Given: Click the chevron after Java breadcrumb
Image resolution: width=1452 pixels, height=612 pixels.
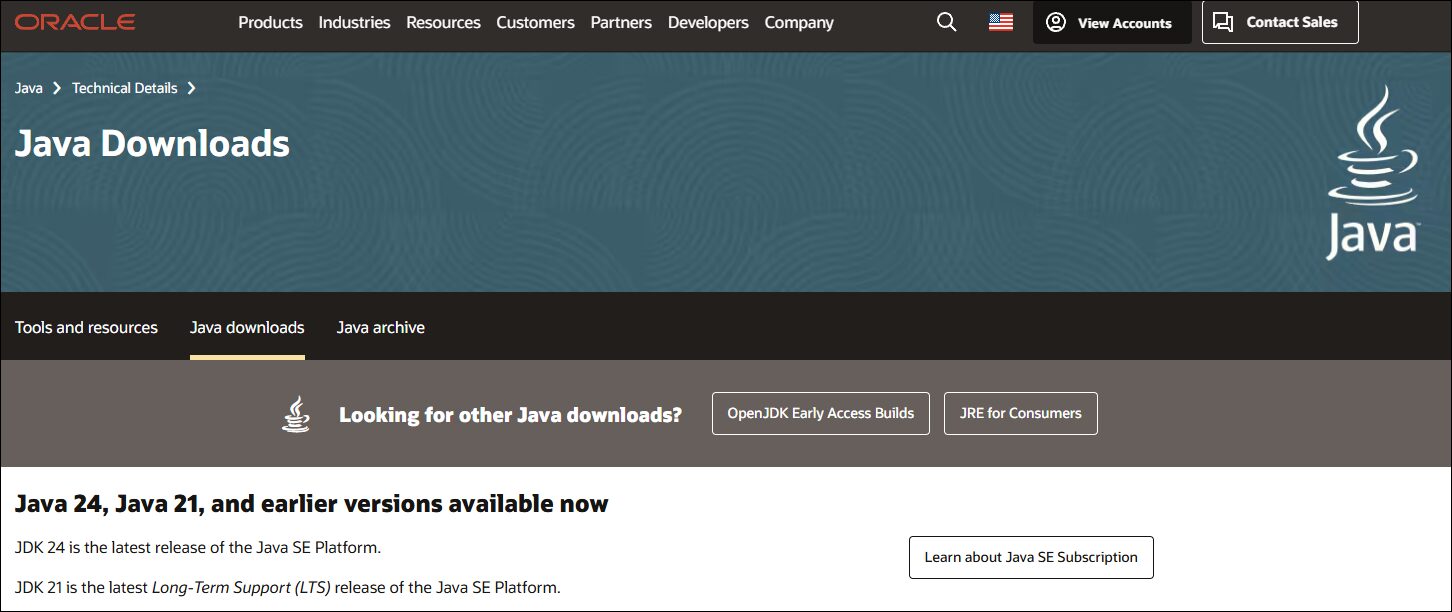Looking at the screenshot, I should 57,88.
